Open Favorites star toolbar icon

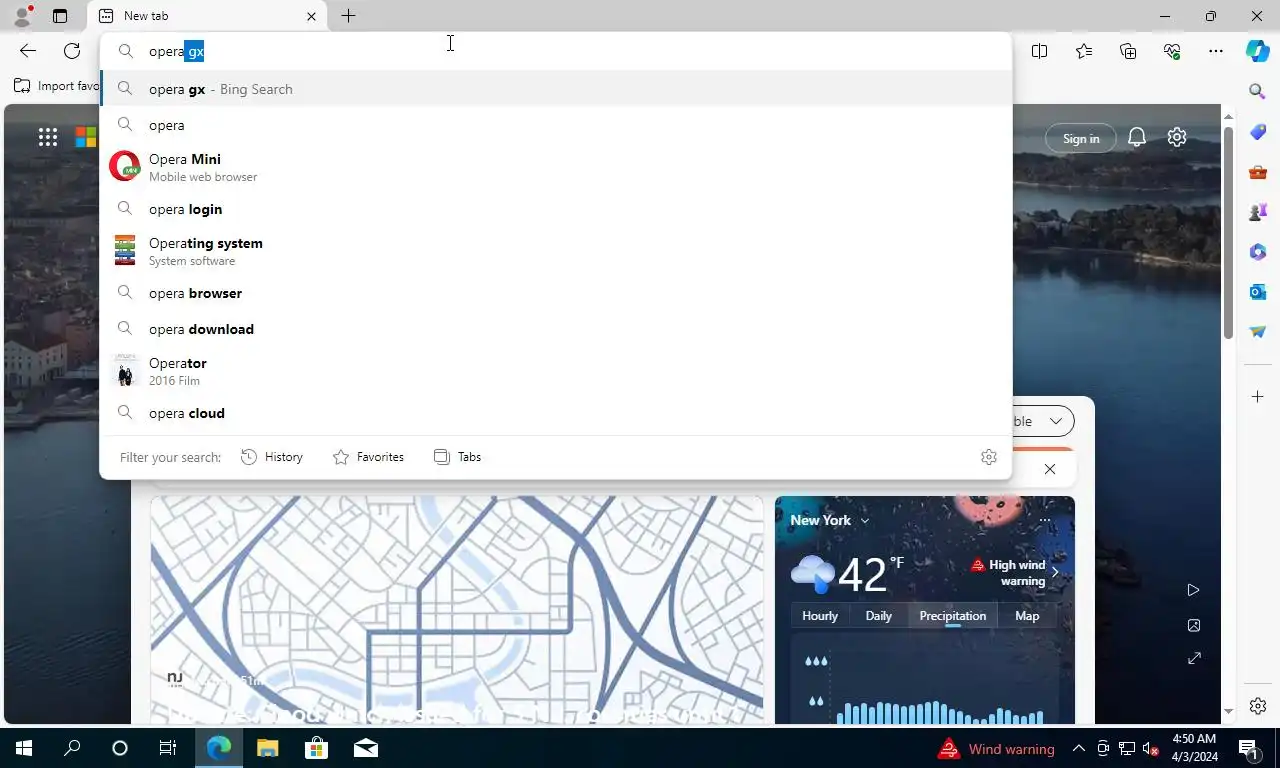1084,51
